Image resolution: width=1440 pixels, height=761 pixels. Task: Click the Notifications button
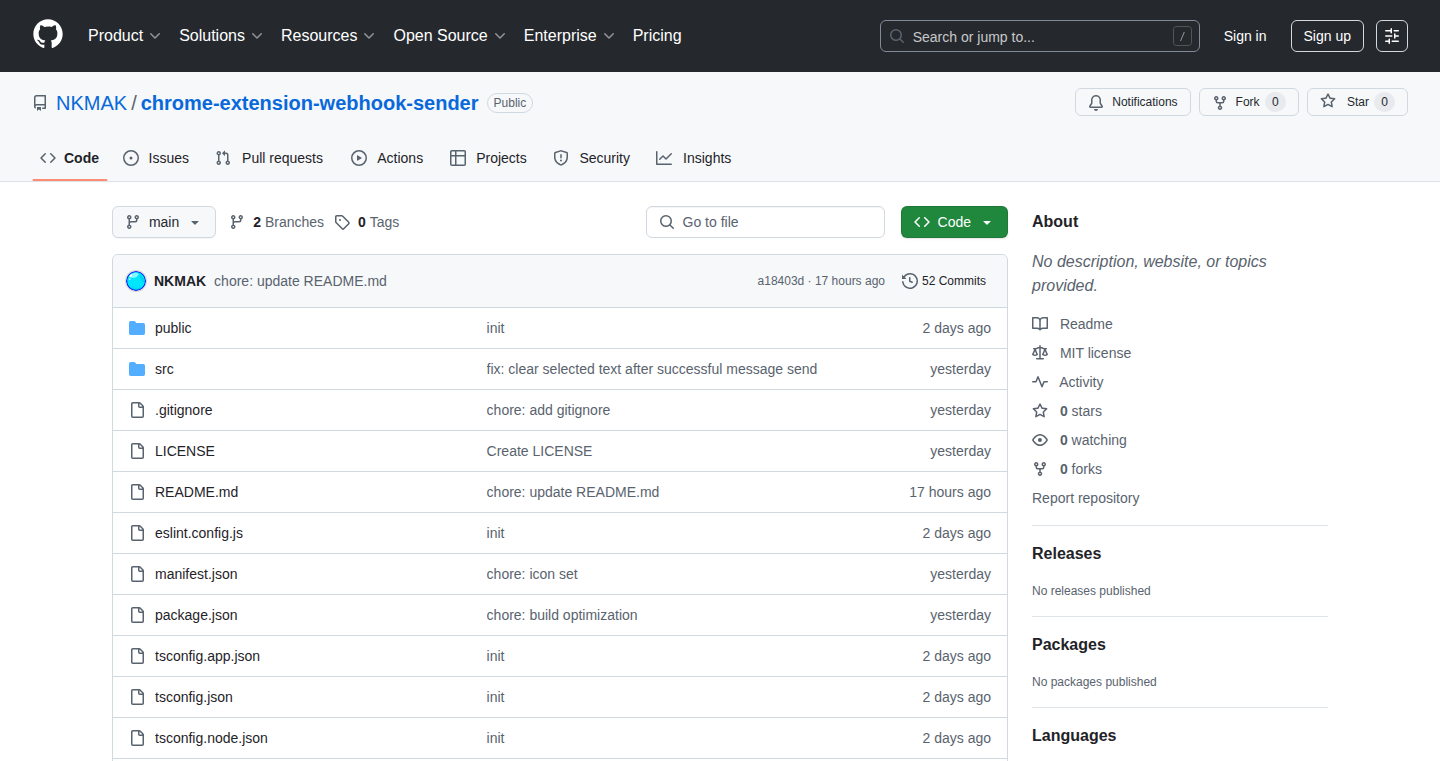1133,102
